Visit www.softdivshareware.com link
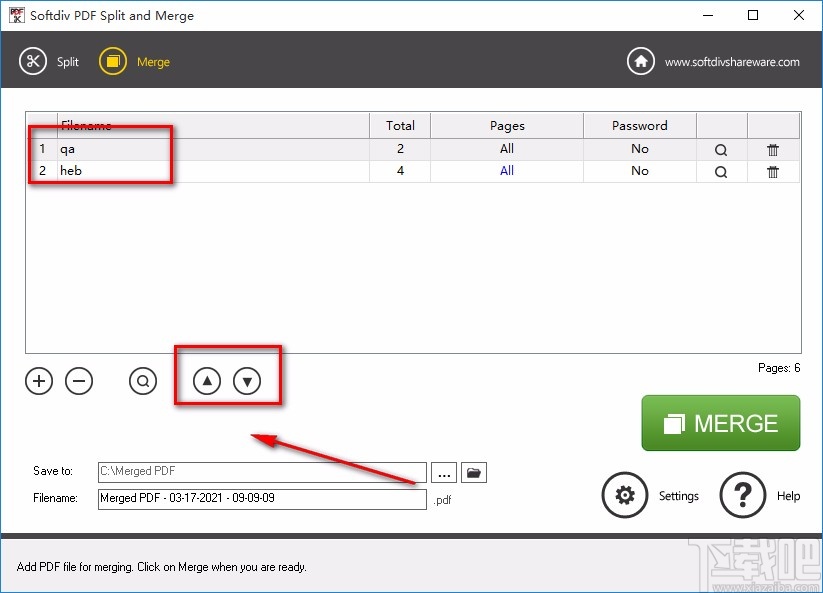Screen dimensions: 823x593 732,62
